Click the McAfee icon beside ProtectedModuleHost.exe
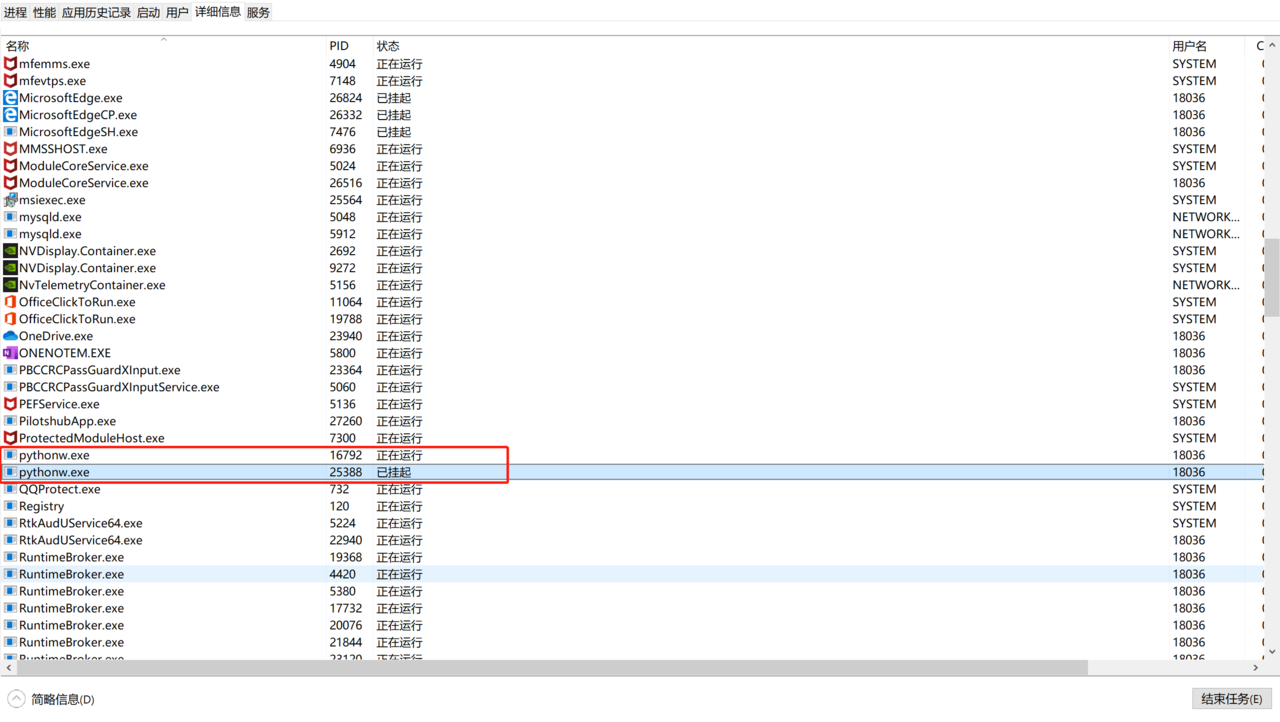 tap(10, 438)
